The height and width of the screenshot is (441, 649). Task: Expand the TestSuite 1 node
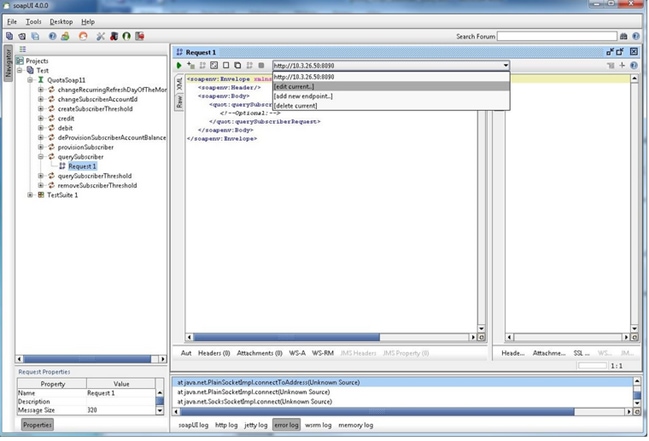coord(30,195)
